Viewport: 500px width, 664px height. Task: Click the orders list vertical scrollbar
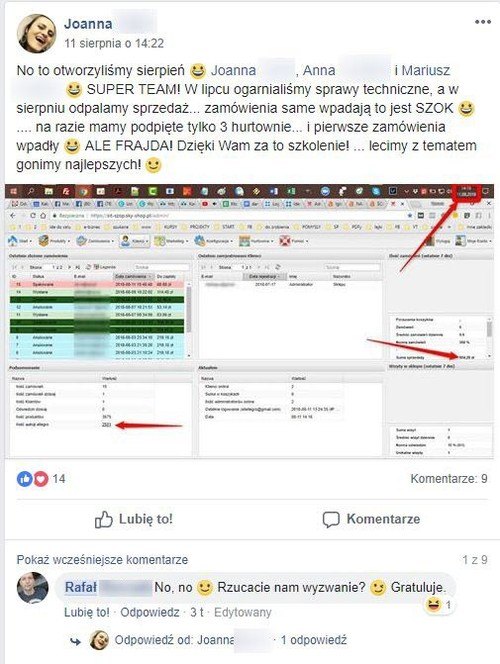click(189, 320)
